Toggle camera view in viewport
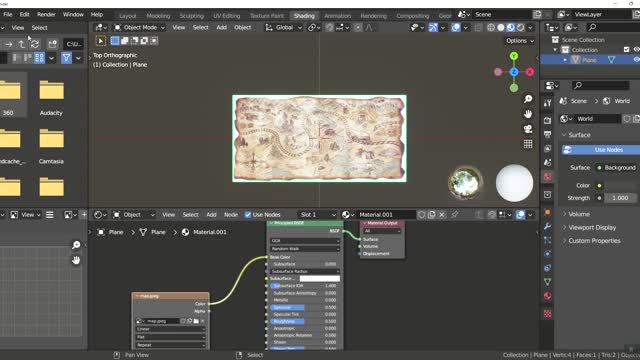Image resolution: width=640 pixels, height=360 pixels. click(x=528, y=129)
